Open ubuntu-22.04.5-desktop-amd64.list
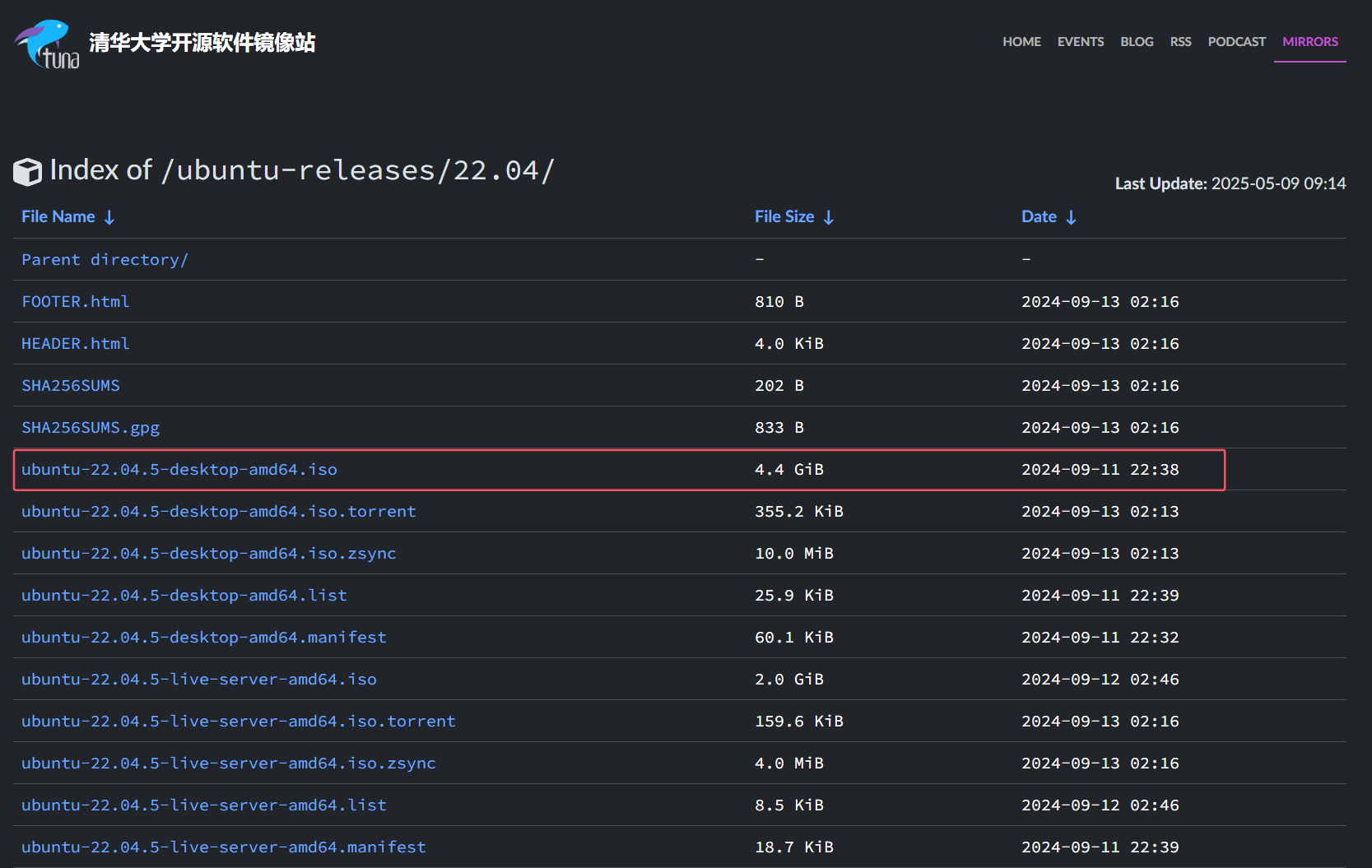 184,596
